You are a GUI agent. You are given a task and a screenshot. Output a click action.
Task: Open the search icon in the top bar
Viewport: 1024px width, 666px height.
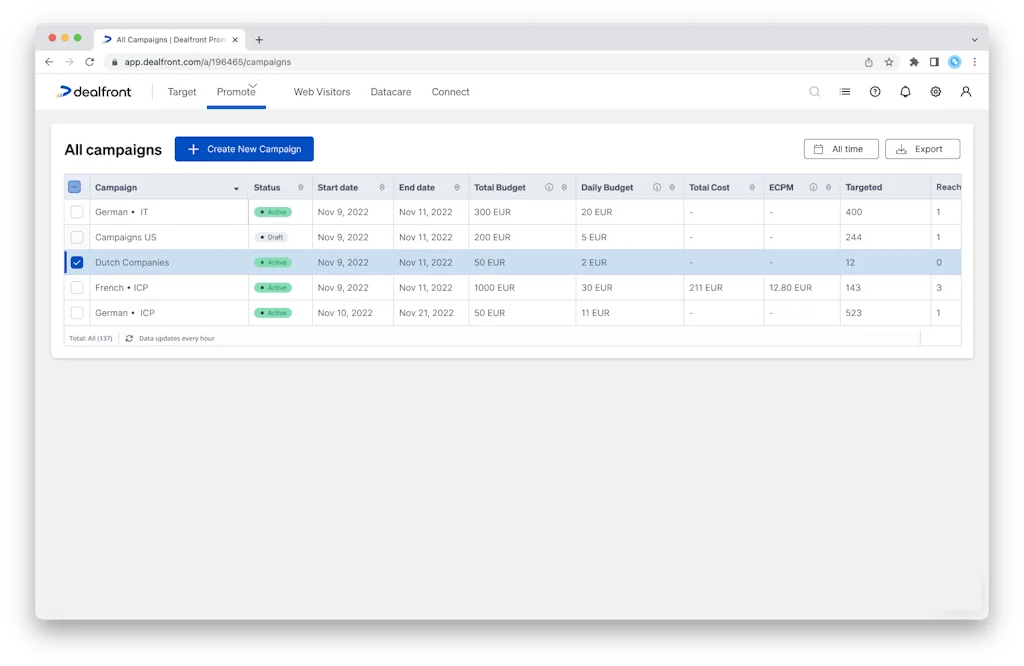pyautogui.click(x=814, y=91)
